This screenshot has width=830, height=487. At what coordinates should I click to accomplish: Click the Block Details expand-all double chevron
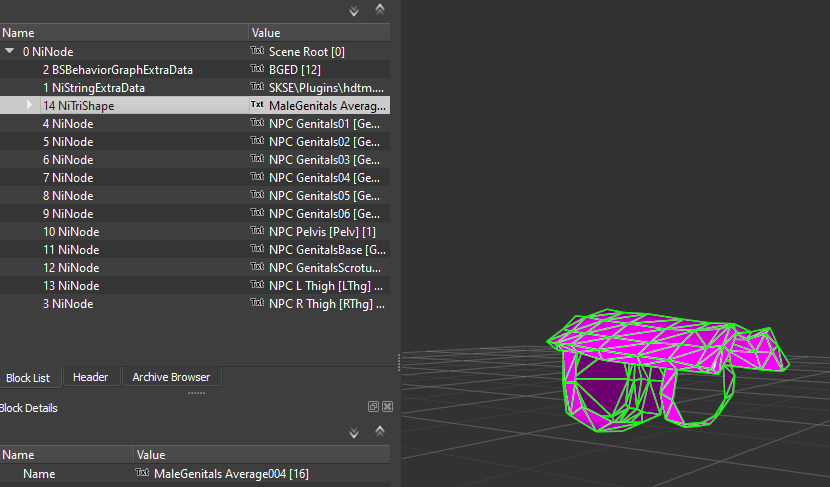pyautogui.click(x=354, y=432)
